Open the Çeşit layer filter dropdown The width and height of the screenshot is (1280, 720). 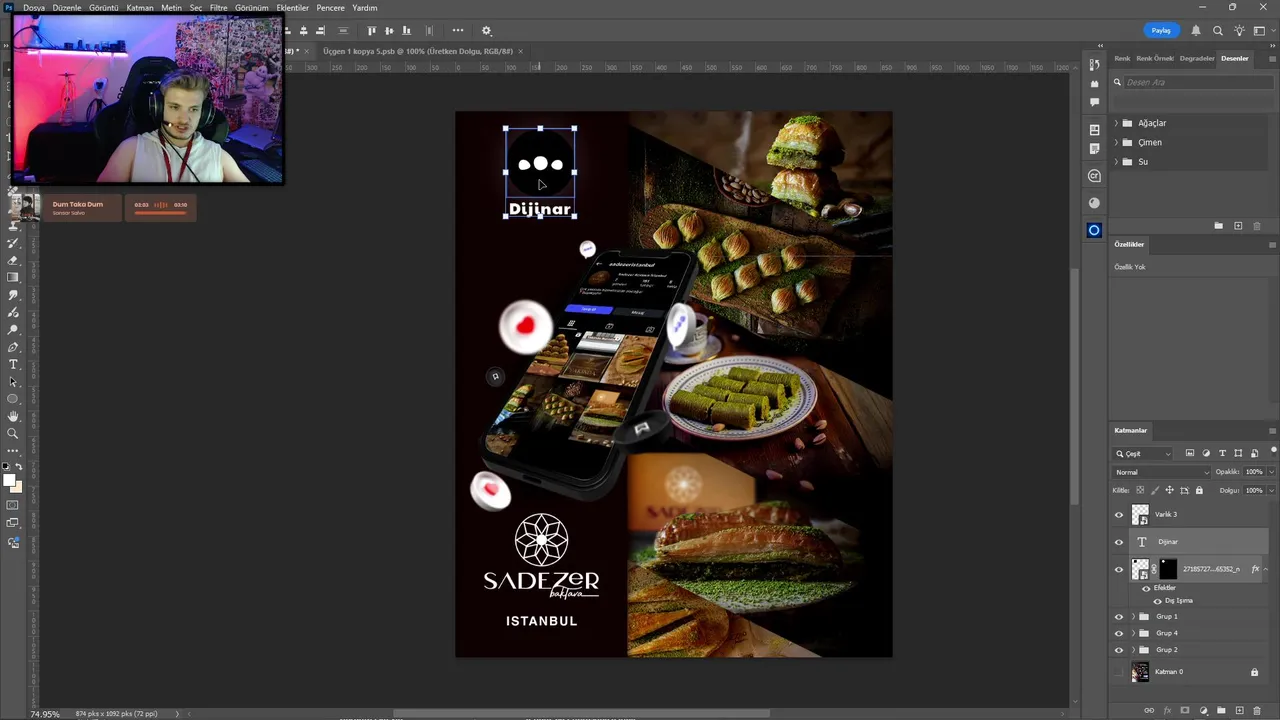tap(1143, 454)
